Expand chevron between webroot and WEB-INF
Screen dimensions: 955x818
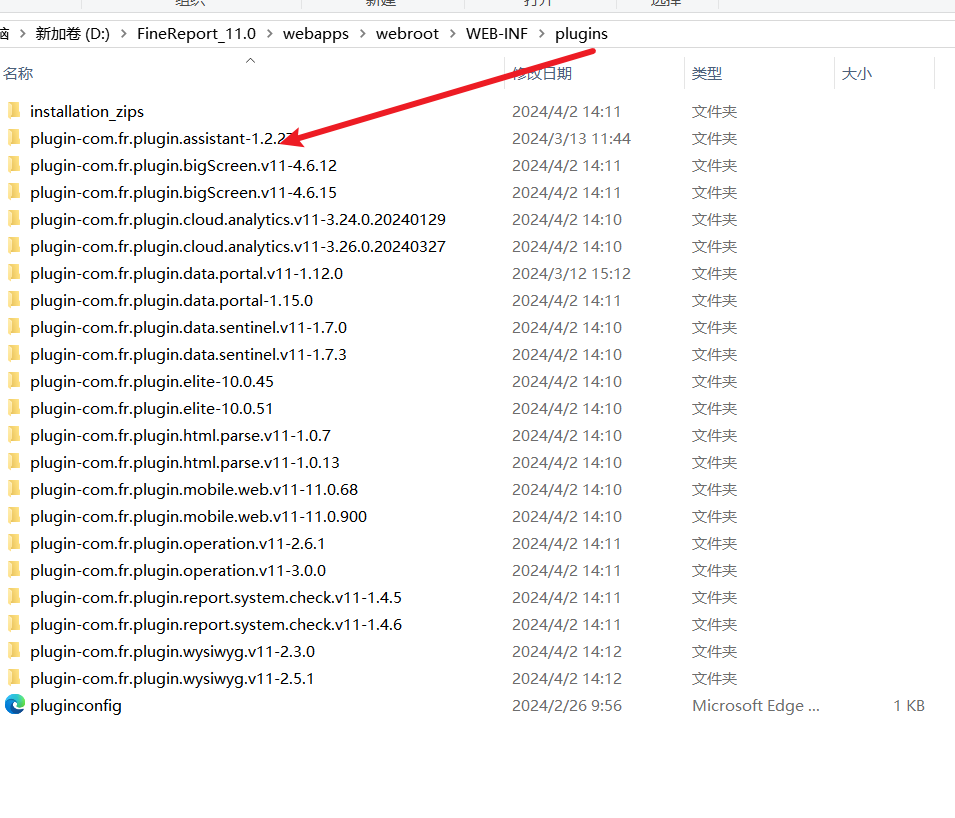point(453,33)
